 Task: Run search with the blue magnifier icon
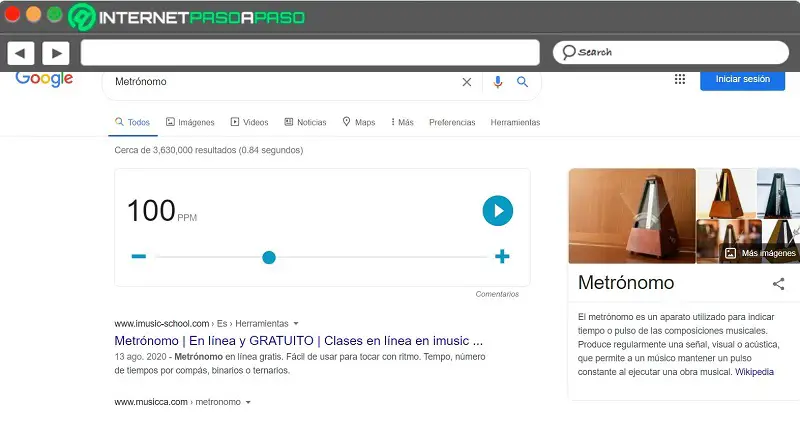point(522,82)
